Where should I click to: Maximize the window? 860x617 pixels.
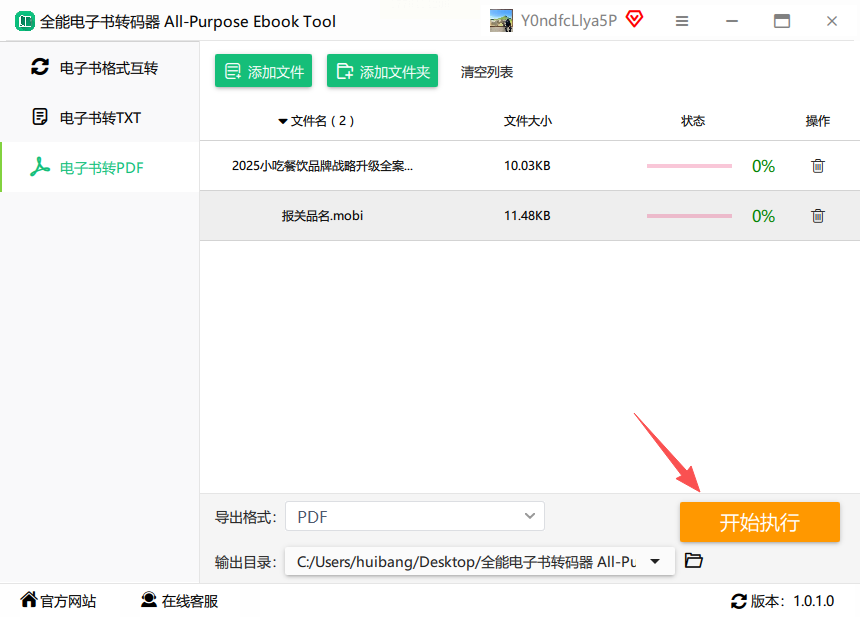(782, 21)
